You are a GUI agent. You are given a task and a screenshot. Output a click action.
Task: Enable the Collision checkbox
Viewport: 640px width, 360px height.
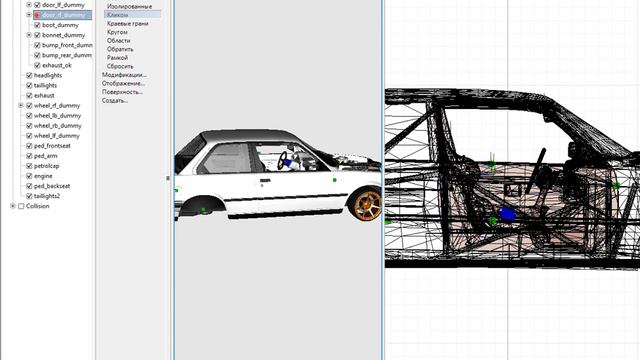pos(21,206)
